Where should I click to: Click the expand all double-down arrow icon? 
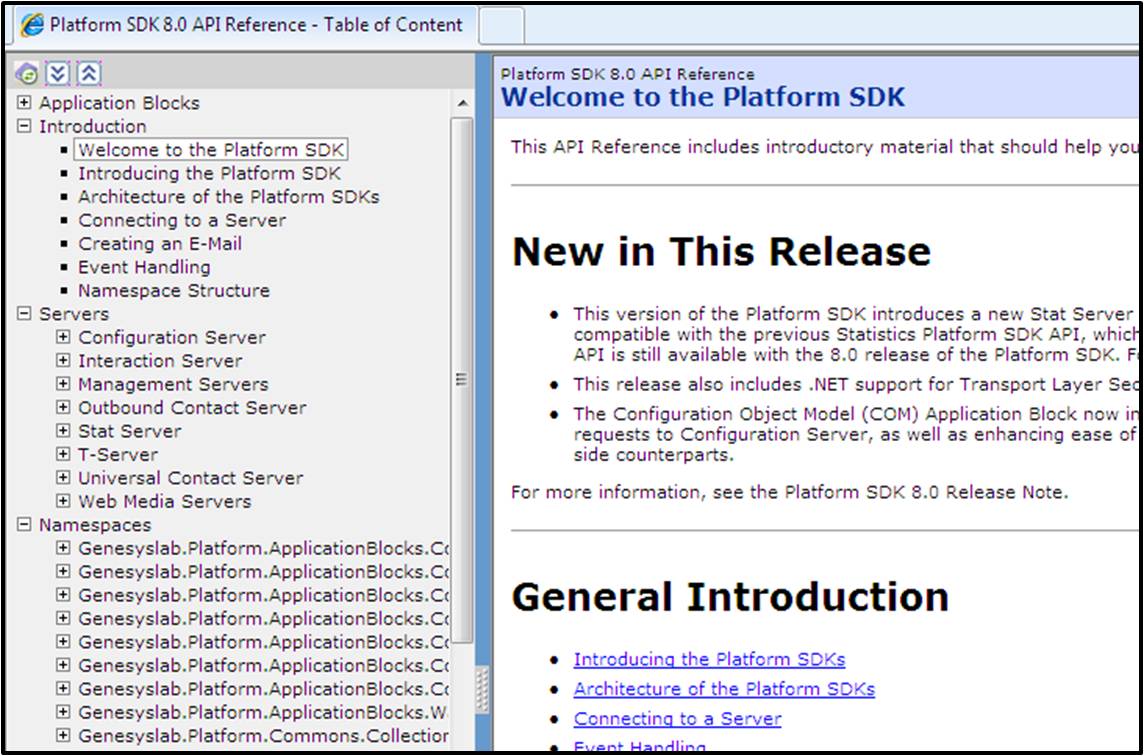tap(58, 73)
